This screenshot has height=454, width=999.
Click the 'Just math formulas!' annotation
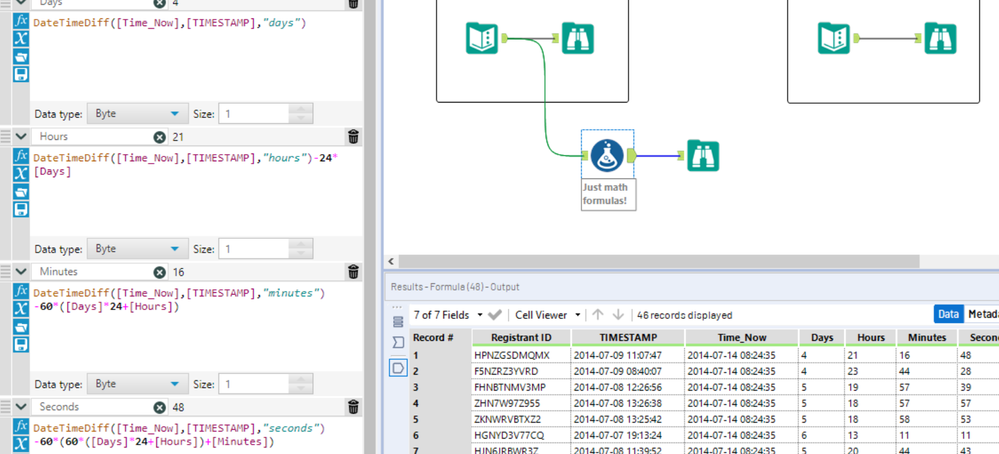pos(607,195)
